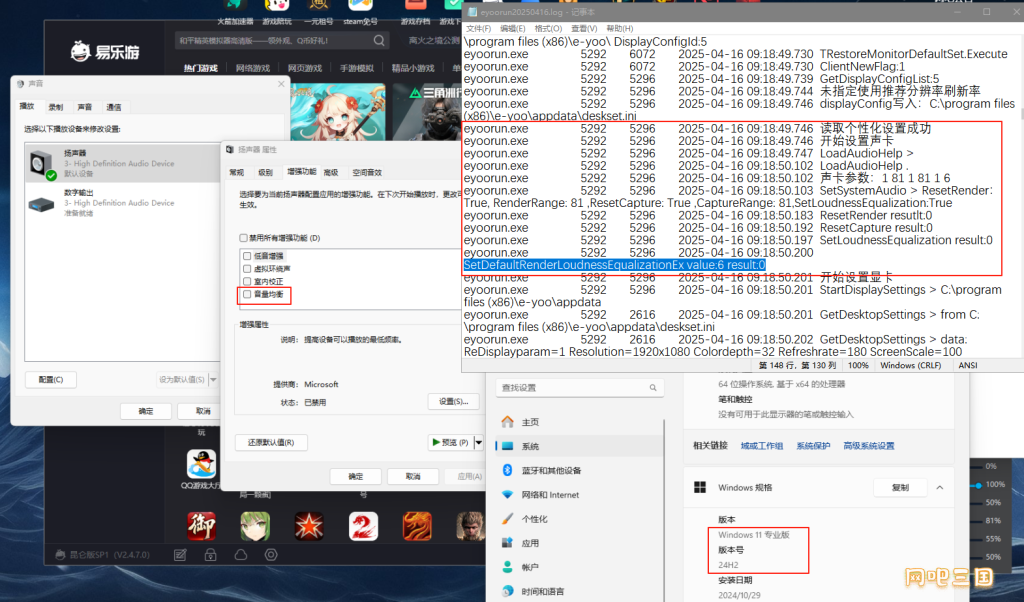
Task: Open 帐户 in Settings sidebar
Action: click(579, 567)
